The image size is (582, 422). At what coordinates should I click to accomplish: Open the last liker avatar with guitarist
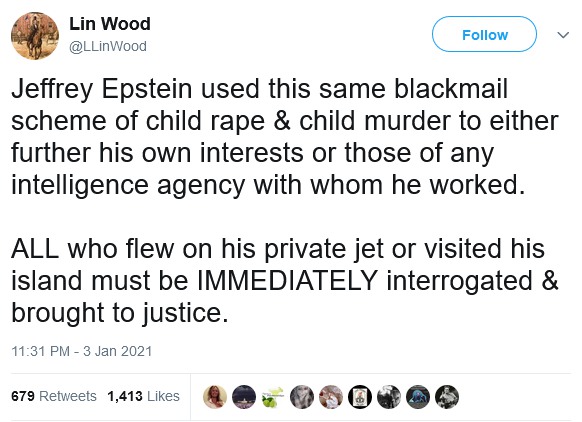pos(447,397)
